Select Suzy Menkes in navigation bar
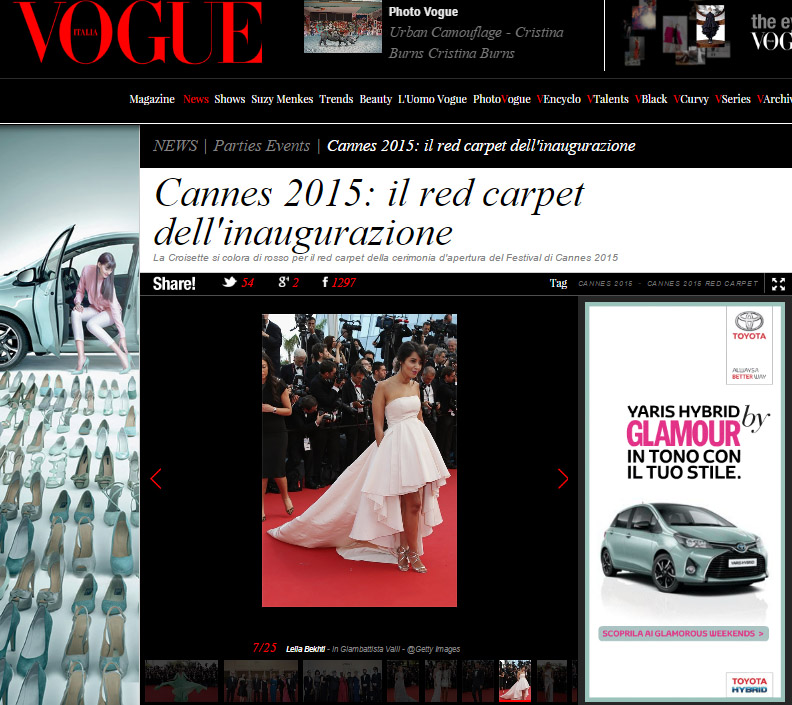 pyautogui.click(x=282, y=99)
